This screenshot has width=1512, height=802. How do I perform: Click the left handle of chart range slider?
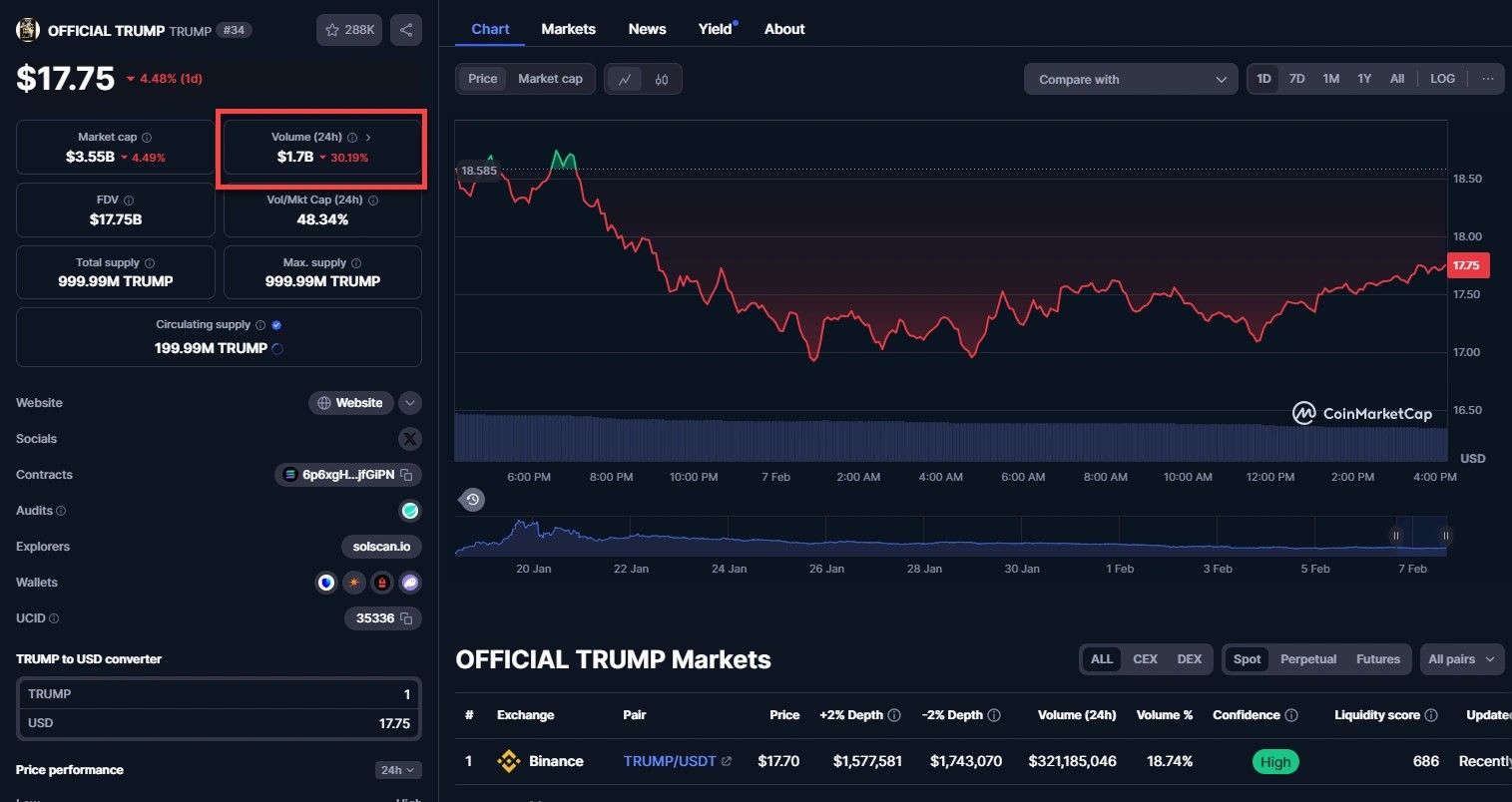[x=1396, y=536]
